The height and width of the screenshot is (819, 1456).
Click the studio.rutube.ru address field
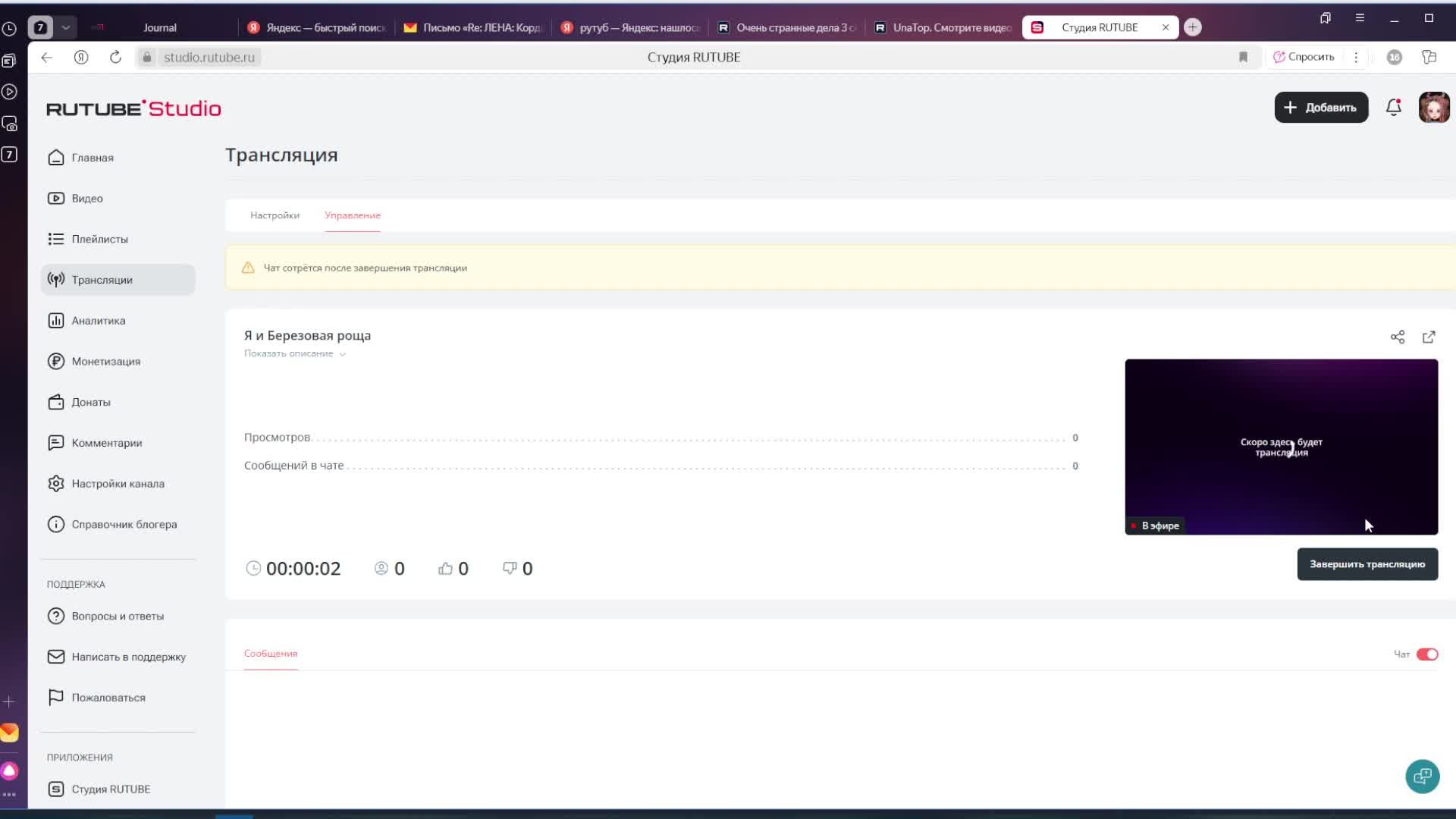tap(209, 57)
